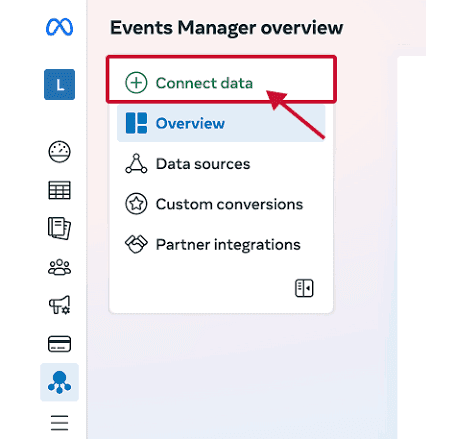Screen dimensions: 455x439
Task: Open the blue L account avatar
Action: [59, 84]
